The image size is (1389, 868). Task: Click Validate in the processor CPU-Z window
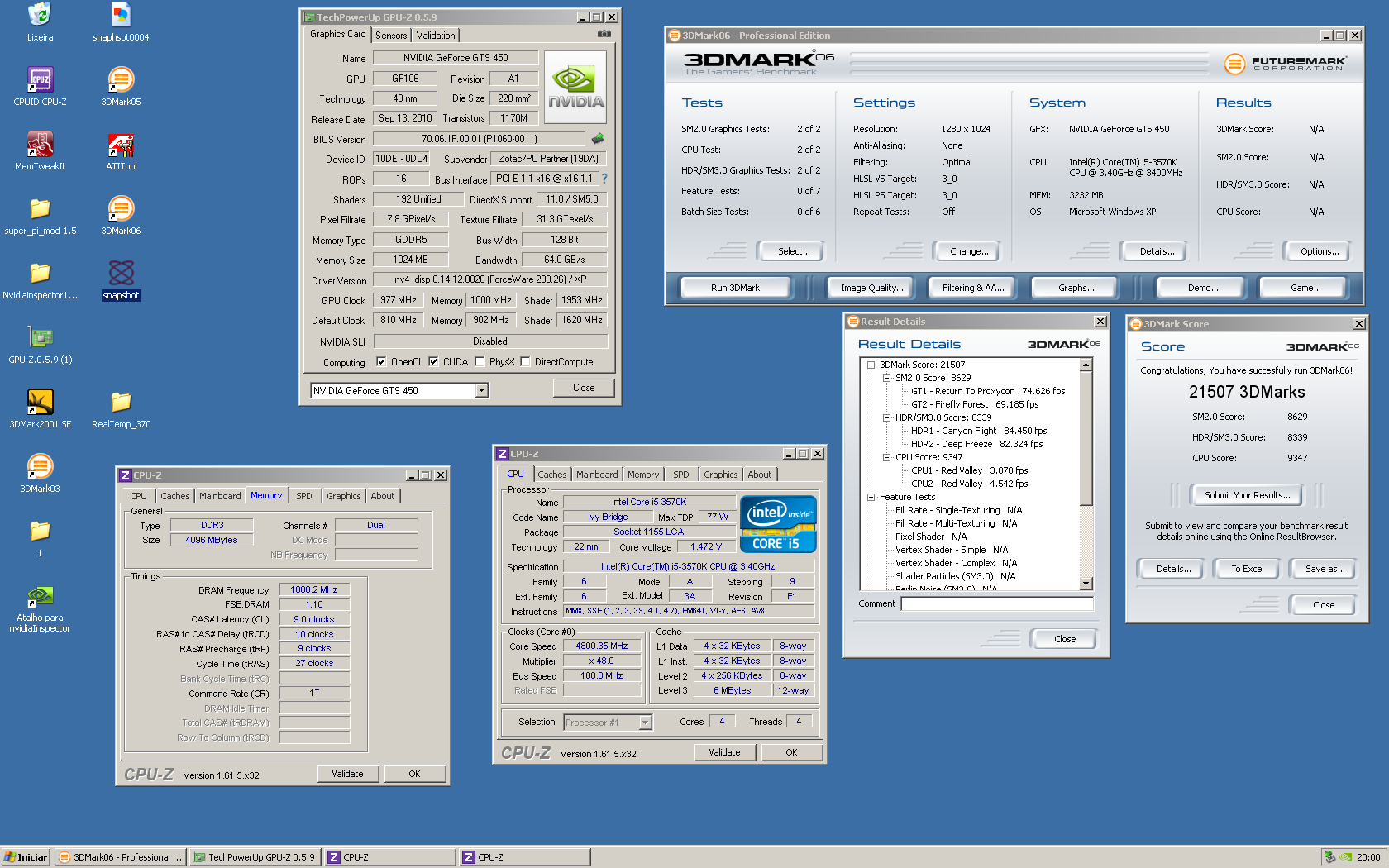click(724, 752)
